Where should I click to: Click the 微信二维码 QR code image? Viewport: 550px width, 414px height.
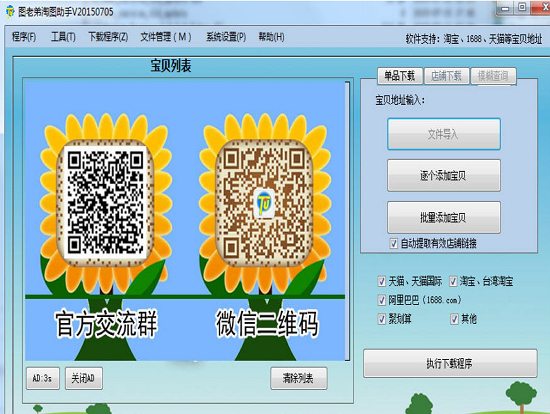tap(264, 203)
